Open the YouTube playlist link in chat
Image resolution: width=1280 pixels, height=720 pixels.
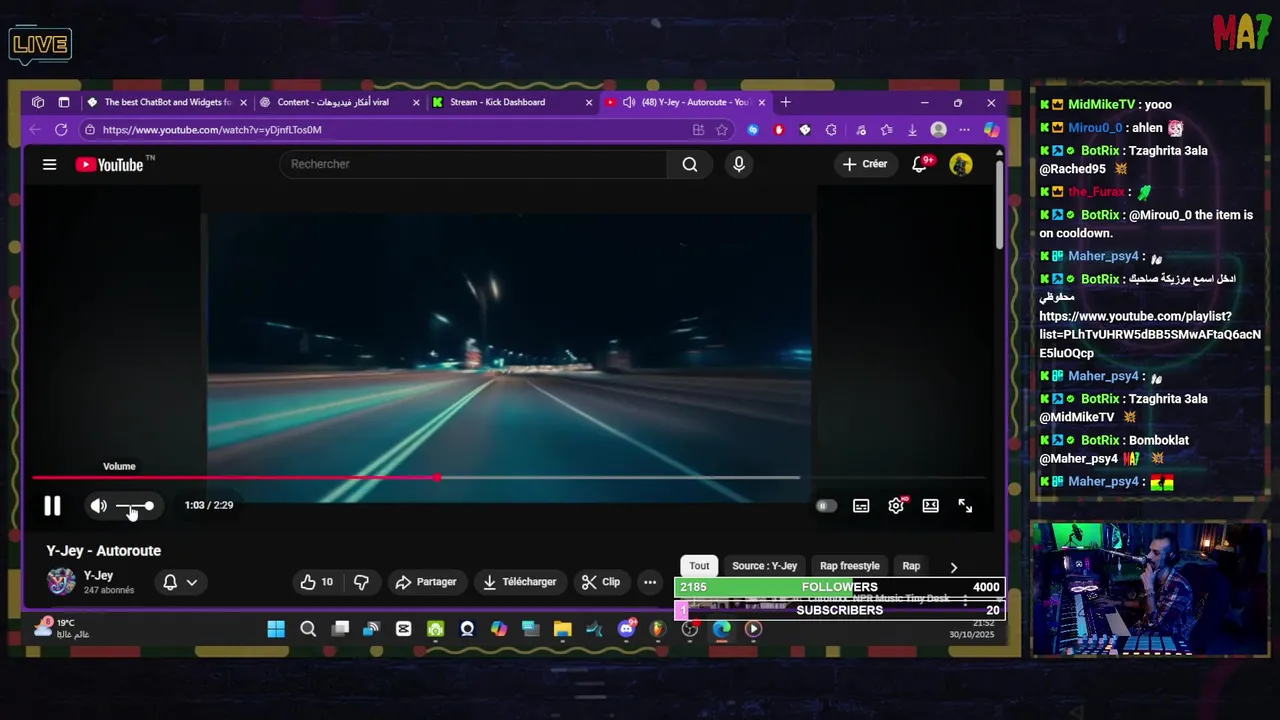[x=1150, y=334]
